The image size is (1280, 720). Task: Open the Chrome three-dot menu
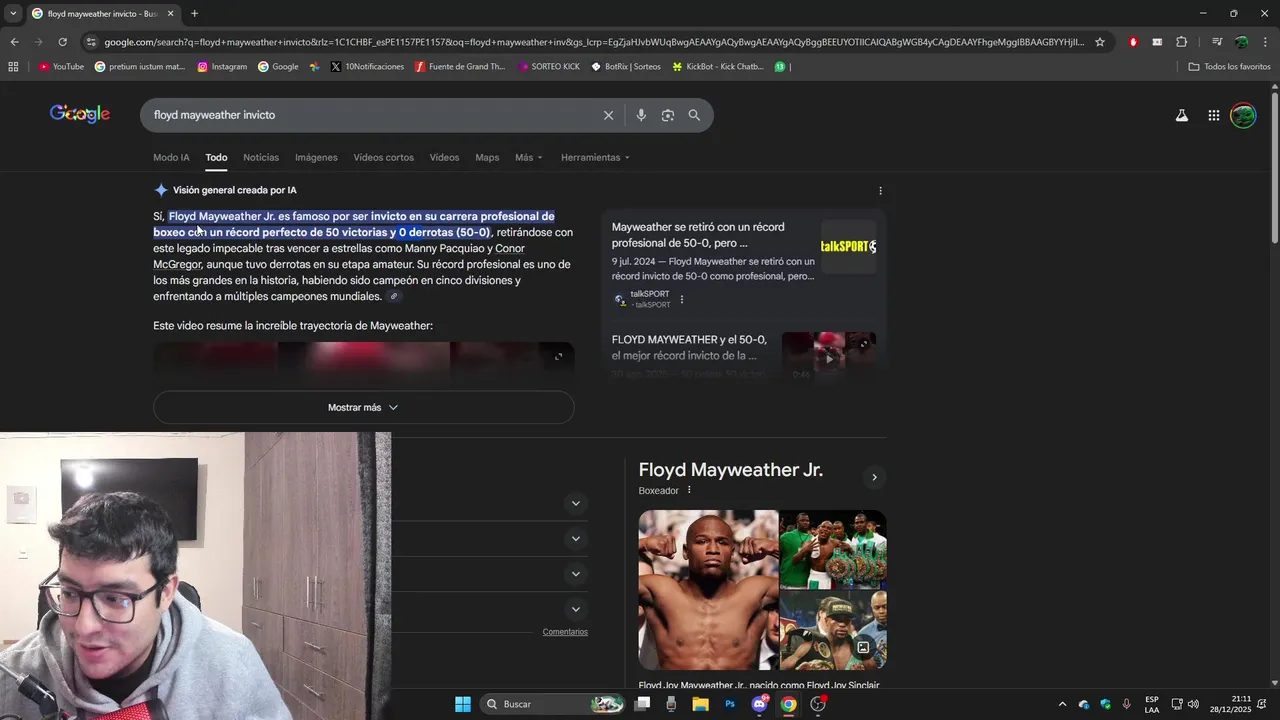(x=1265, y=42)
